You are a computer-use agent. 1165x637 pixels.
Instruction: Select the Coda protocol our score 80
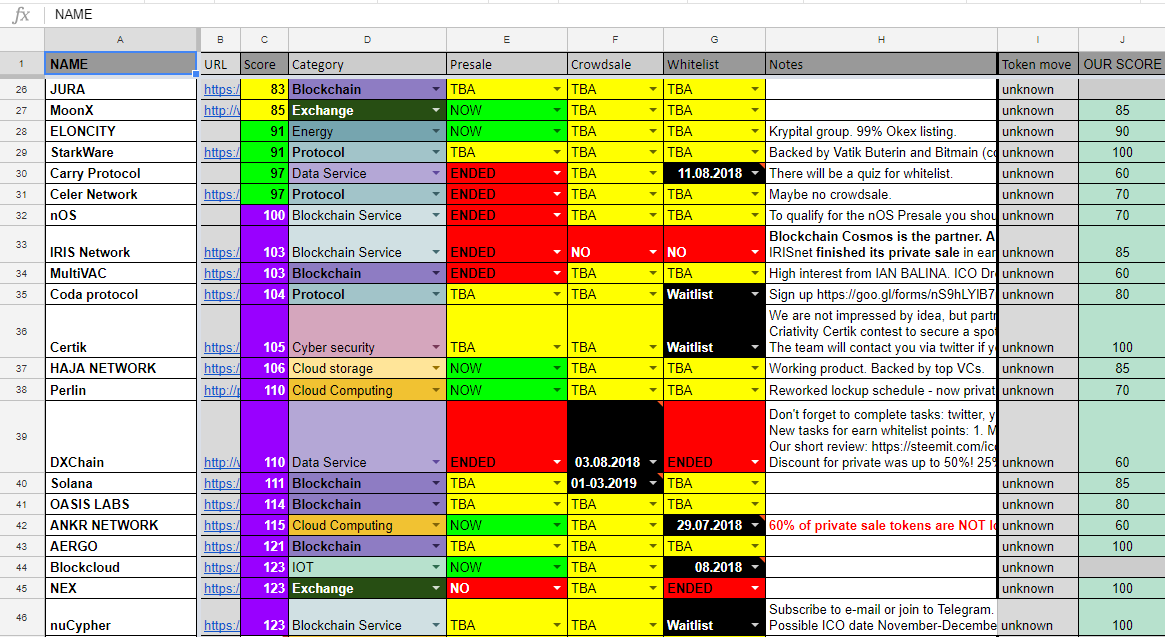[1122, 294]
